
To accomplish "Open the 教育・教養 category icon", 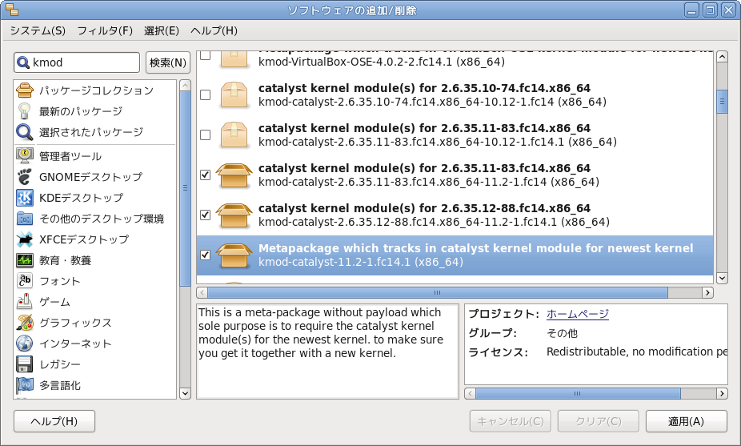I will [25, 260].
